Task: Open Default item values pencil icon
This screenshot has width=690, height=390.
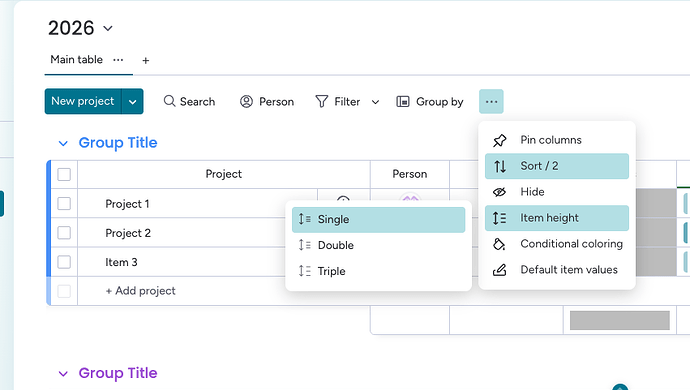Action: point(499,270)
